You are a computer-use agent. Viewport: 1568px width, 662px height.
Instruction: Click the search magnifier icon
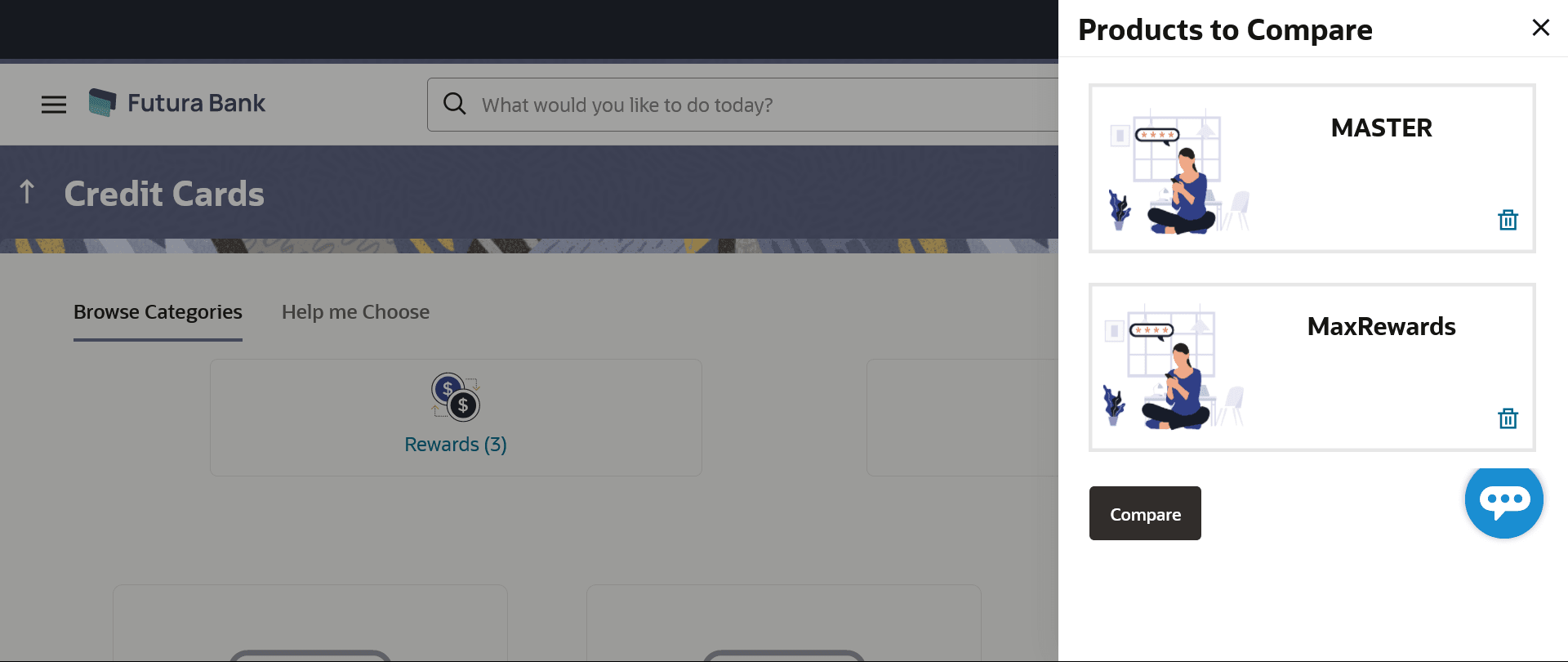455,104
